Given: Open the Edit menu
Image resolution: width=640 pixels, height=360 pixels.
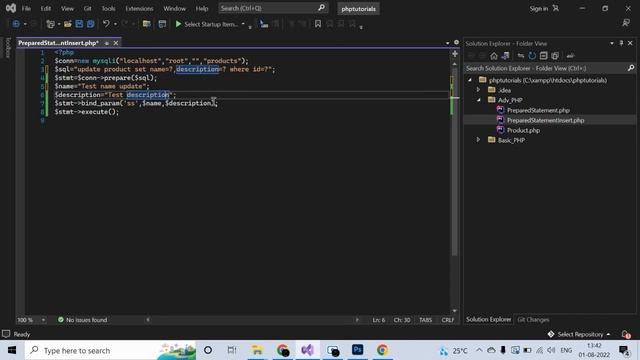Looking at the screenshot, I should coord(46,8).
